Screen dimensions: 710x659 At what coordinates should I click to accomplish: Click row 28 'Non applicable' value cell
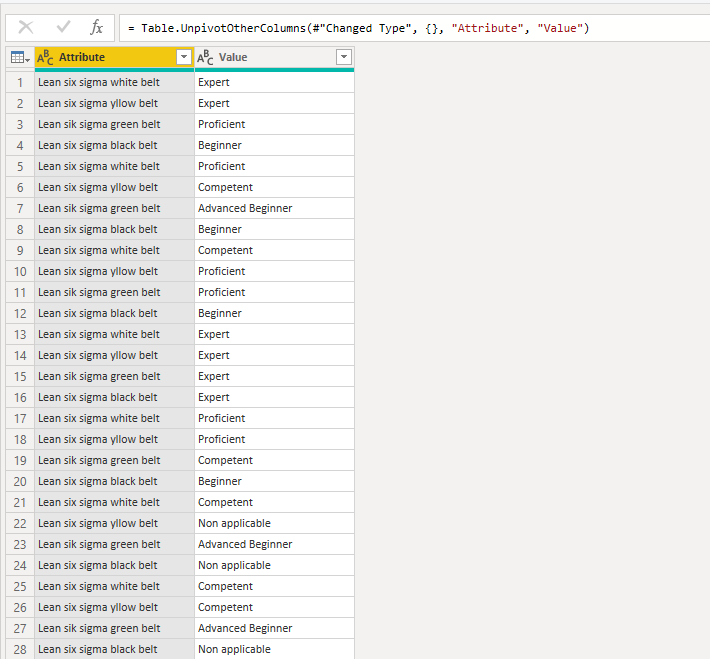[x=274, y=649]
